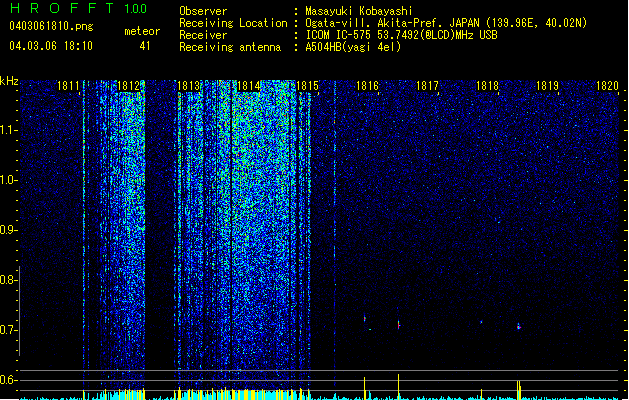The width and height of the screenshot is (629, 400).
Task: Click the 1816 time marker
Action: [x=367, y=86]
